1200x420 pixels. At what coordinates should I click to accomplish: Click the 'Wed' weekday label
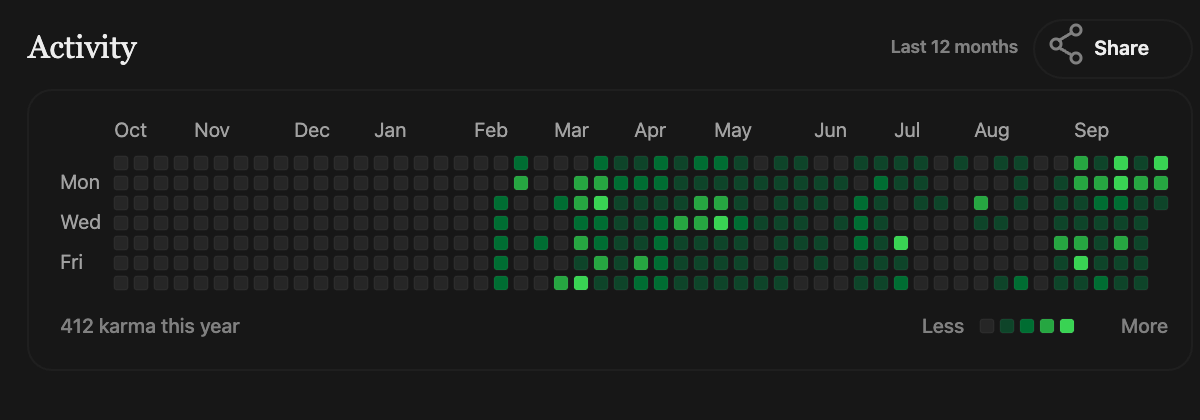tap(81, 222)
